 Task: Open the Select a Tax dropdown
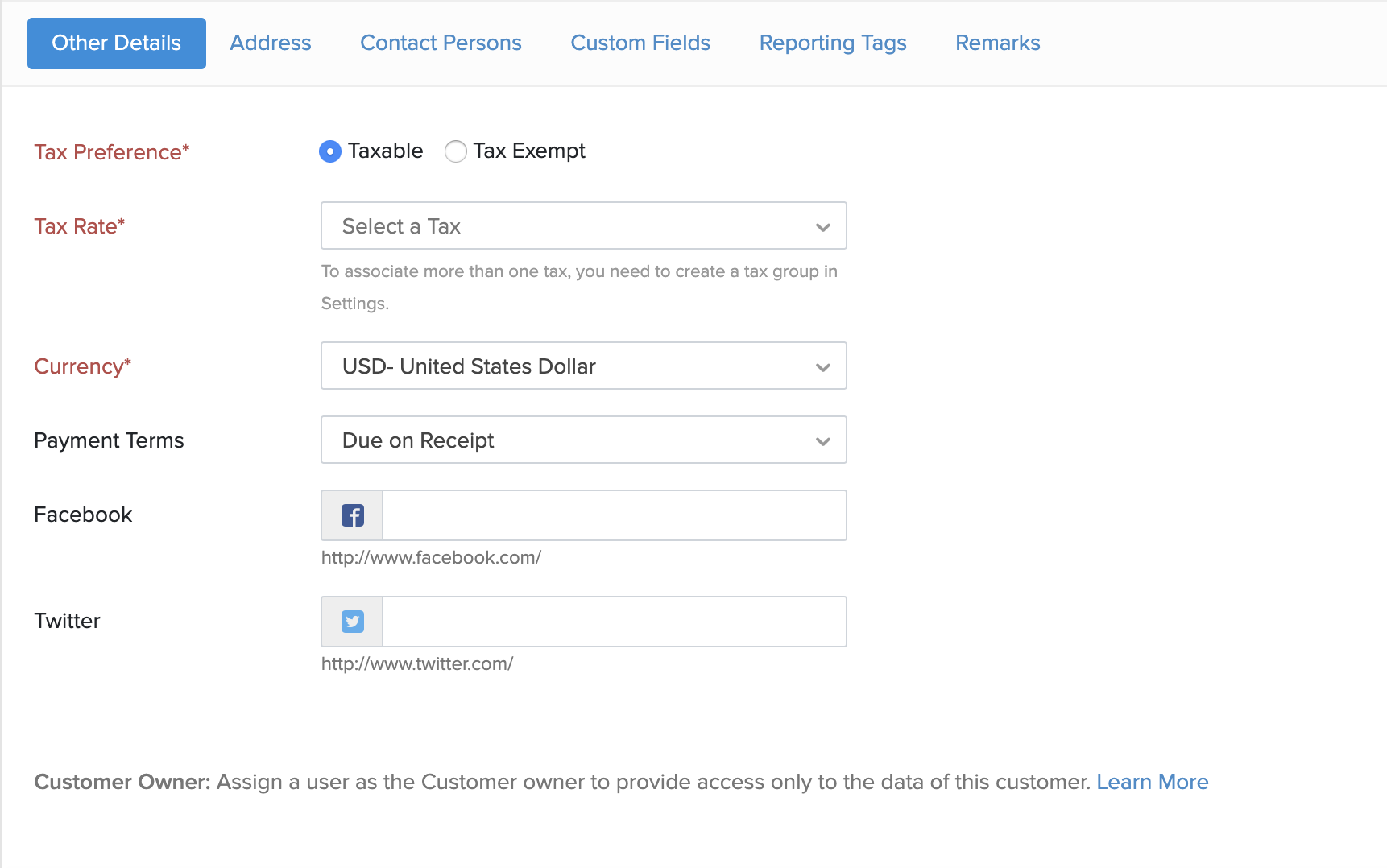[x=583, y=226]
